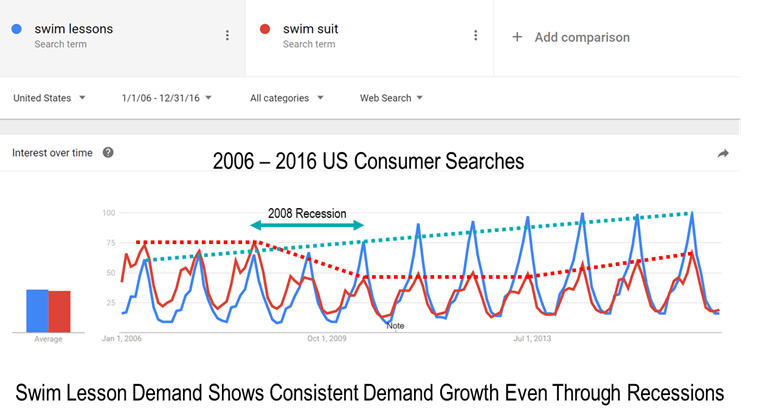
Task: Click the Interest over time heading
Action: [x=52, y=153]
